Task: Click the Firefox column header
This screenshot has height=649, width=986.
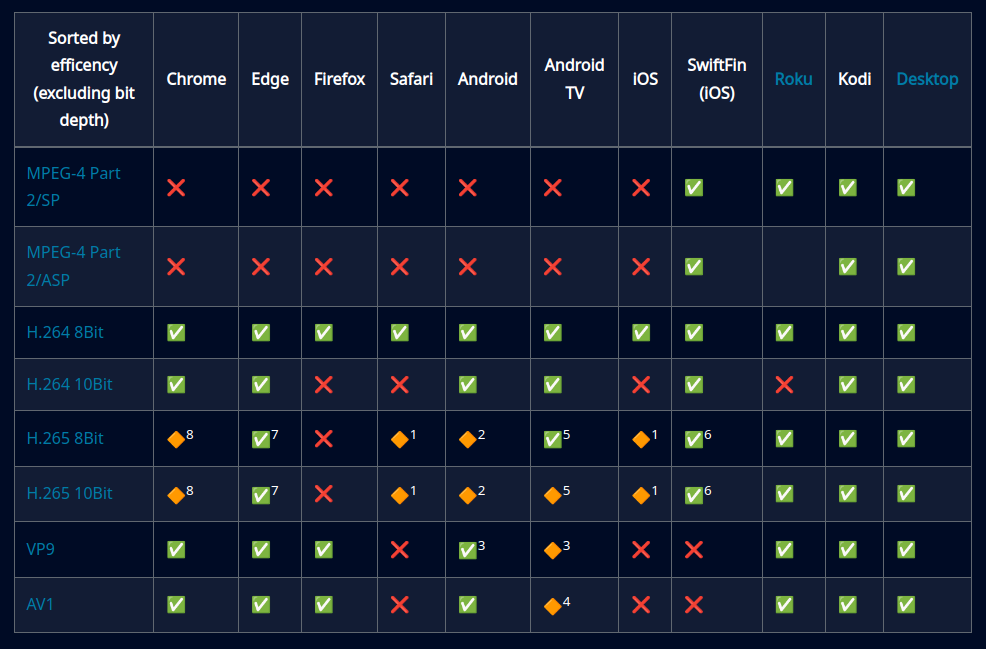Action: [x=339, y=79]
